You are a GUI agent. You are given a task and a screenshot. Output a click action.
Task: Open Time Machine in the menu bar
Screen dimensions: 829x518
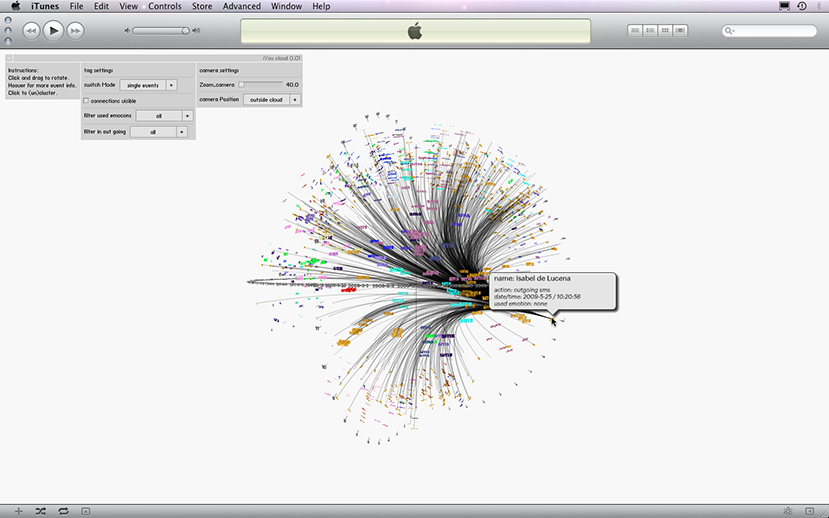(802, 6)
